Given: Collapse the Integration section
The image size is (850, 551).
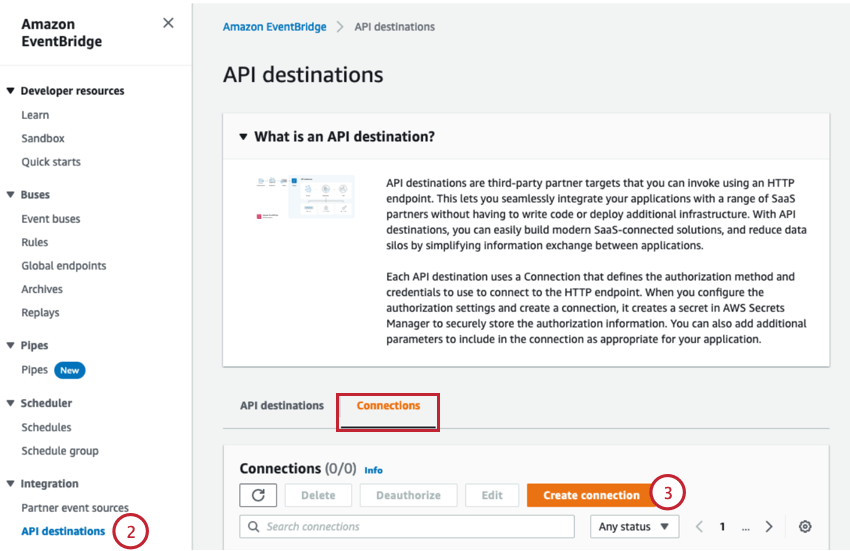Looking at the screenshot, I should [10, 483].
